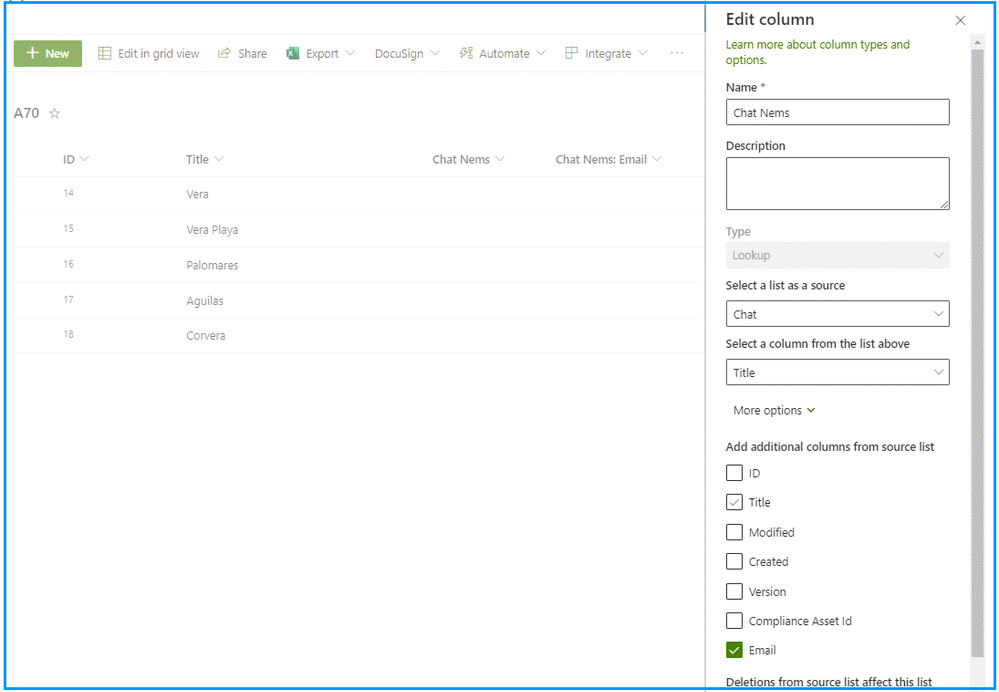Viewport: 999px width, 692px height.
Task: Collapse the More options expander
Action: tap(774, 410)
